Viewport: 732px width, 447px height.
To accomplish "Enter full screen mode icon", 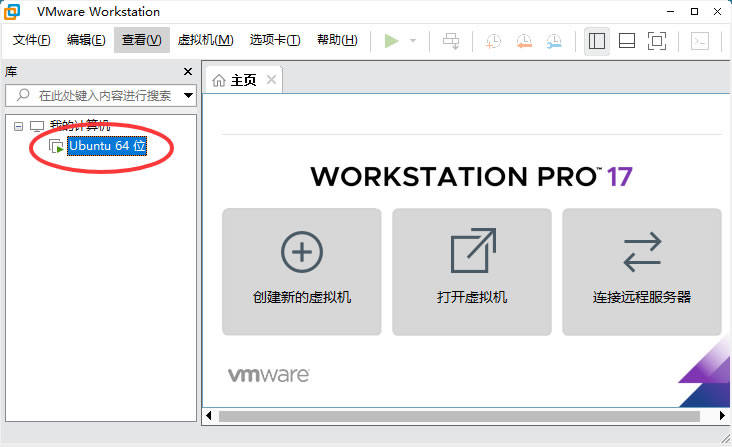I will coord(657,41).
